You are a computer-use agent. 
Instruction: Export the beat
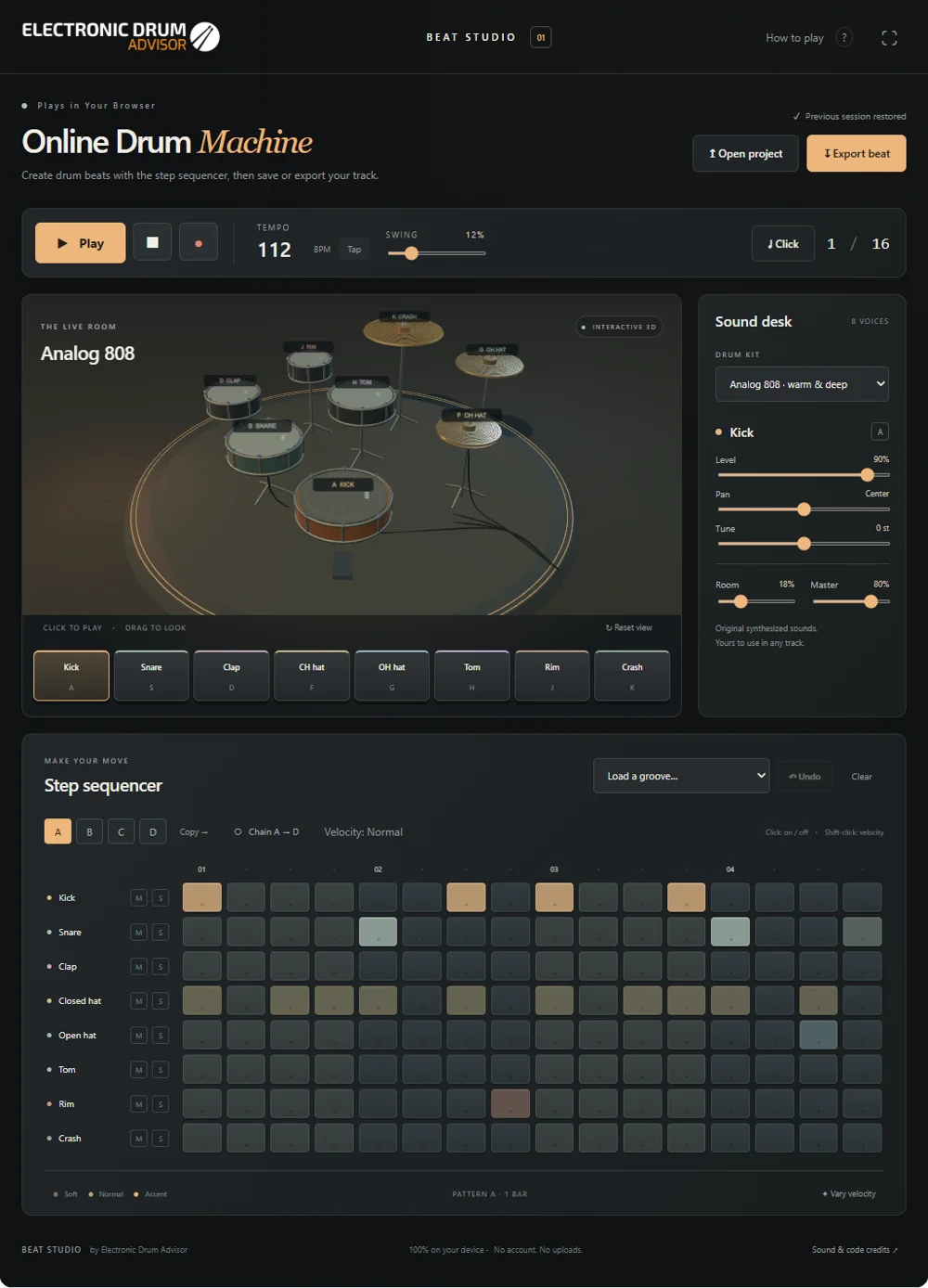(857, 154)
